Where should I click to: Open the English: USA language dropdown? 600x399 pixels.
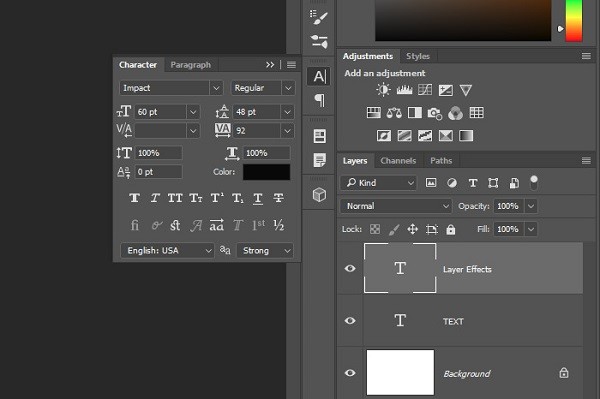tap(167, 251)
